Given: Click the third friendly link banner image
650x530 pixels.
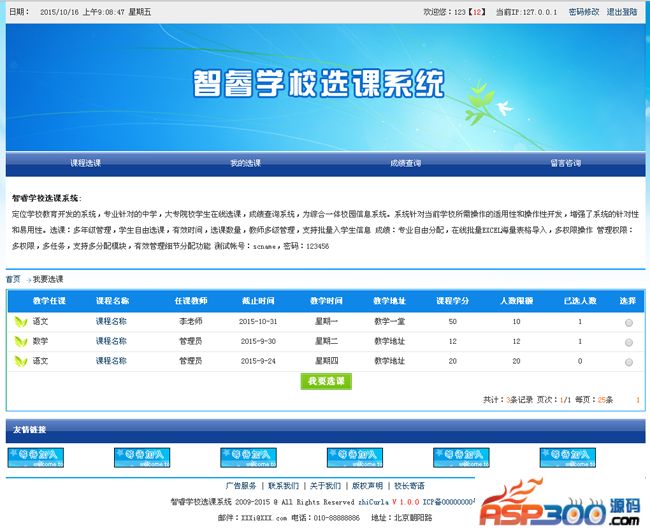Looking at the screenshot, I should point(248,457).
